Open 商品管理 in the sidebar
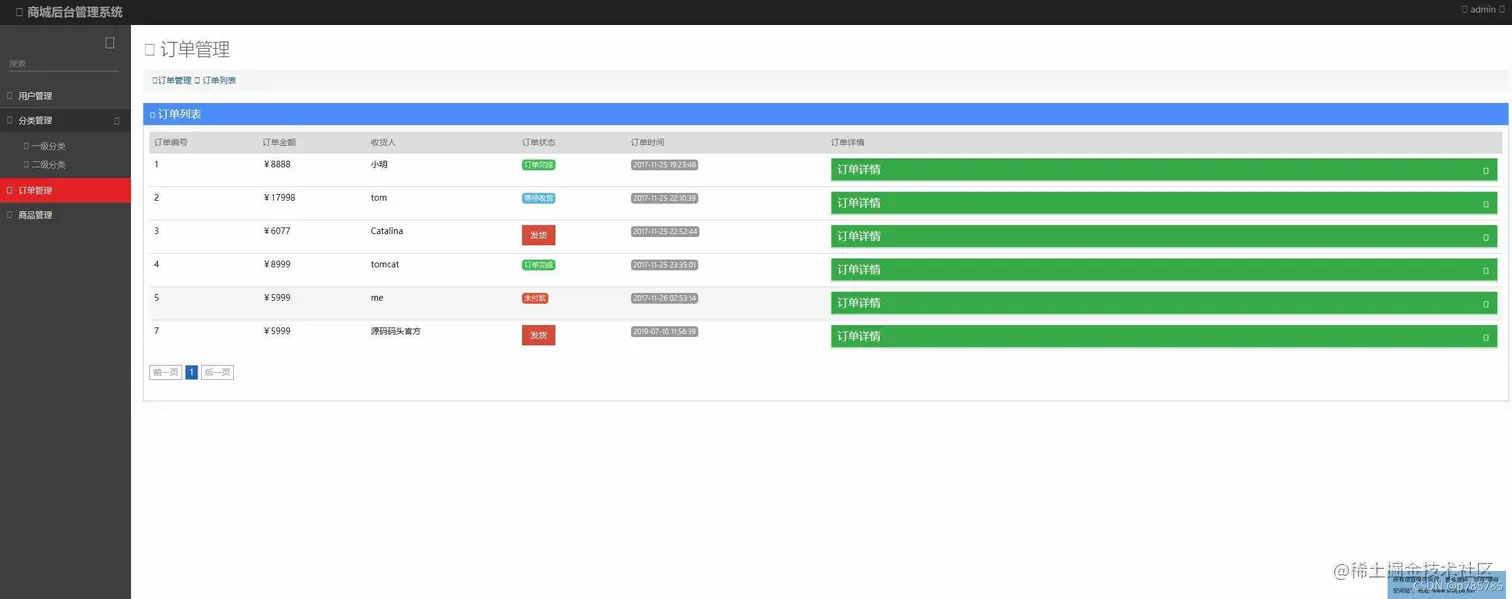The image size is (1512, 599). click(x=65, y=215)
